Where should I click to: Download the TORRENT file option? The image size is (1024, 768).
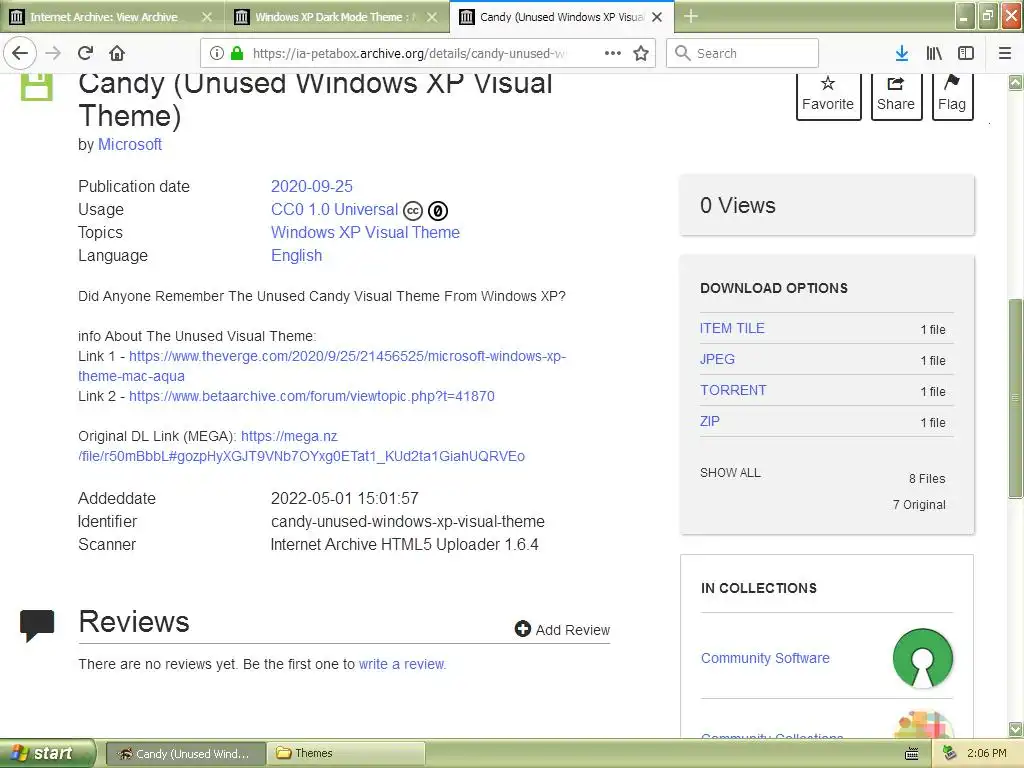point(733,391)
